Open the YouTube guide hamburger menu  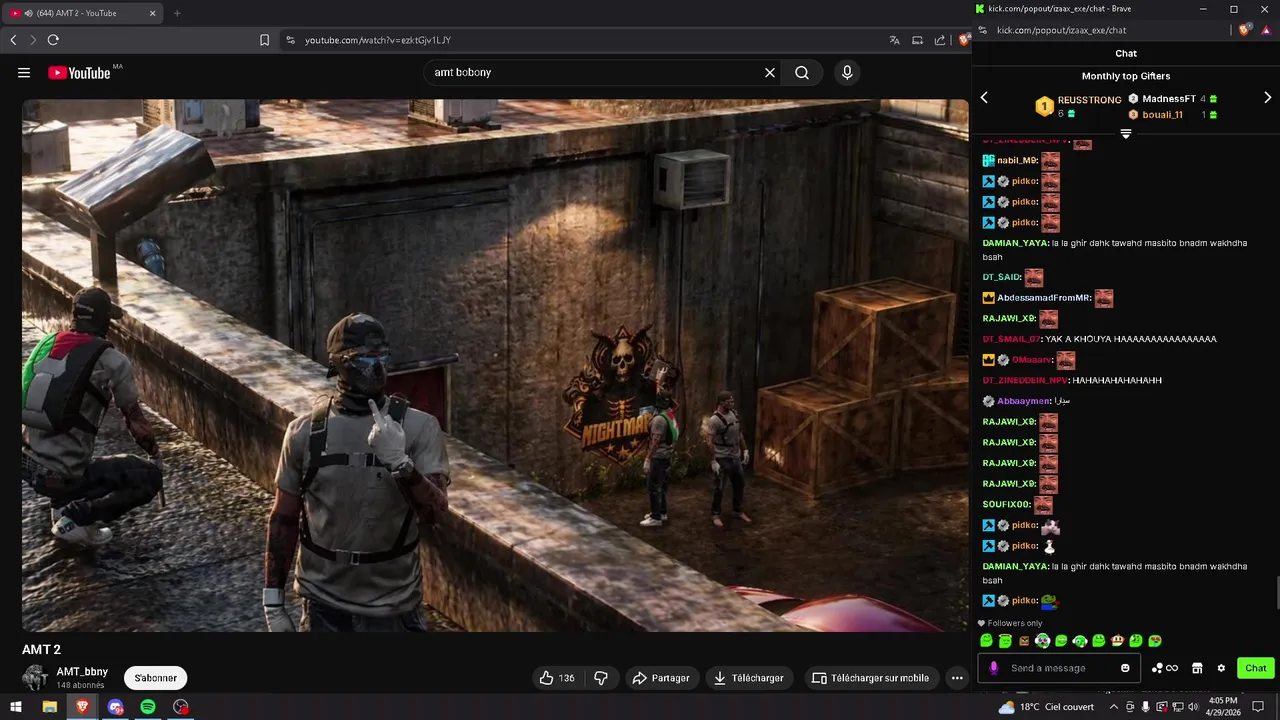click(24, 73)
